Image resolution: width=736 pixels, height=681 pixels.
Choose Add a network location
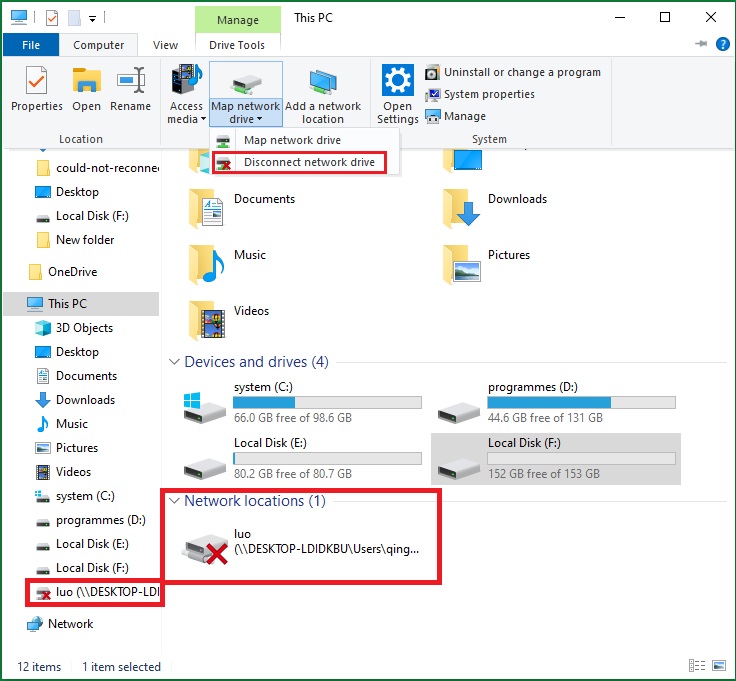coord(323,94)
